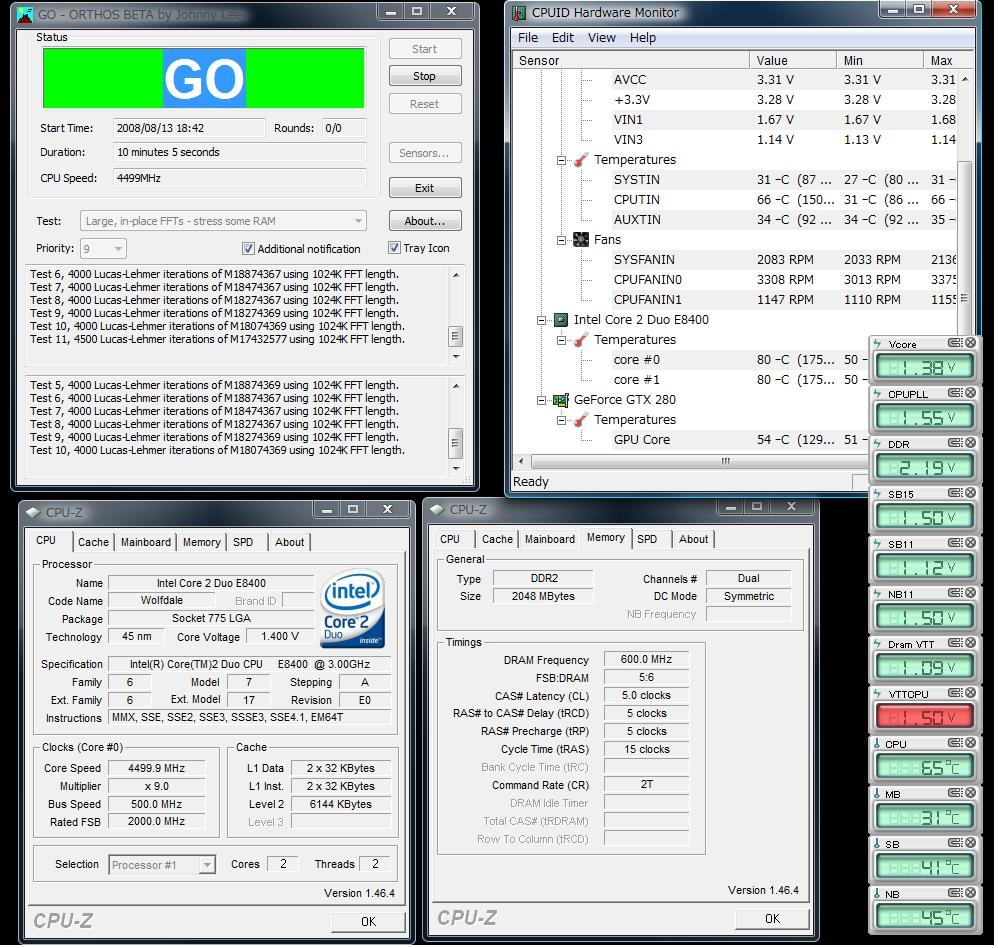Screen dimensions: 998x948
Task: Click Hardware Monitor horizontal scrollbar thumb
Action: pos(725,462)
